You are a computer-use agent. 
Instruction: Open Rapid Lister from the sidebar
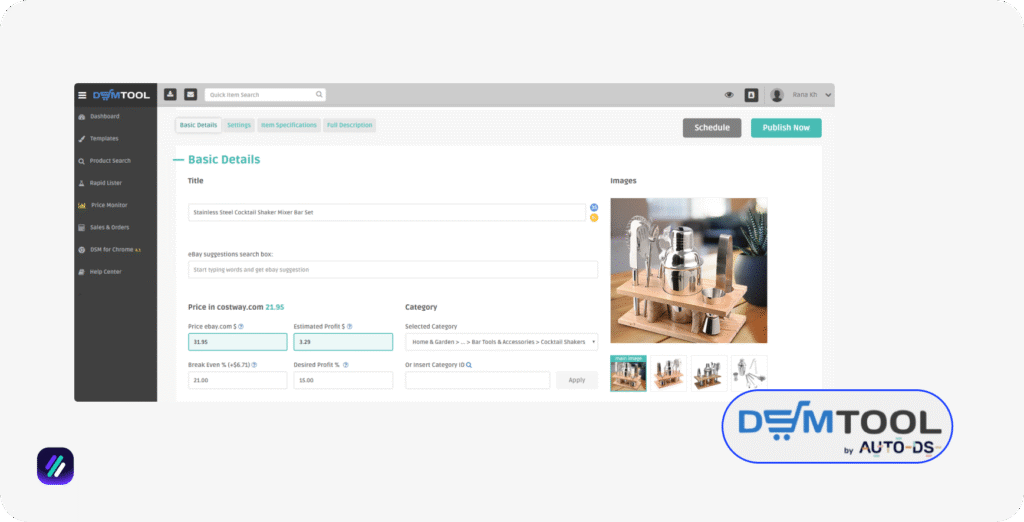[x=104, y=183]
